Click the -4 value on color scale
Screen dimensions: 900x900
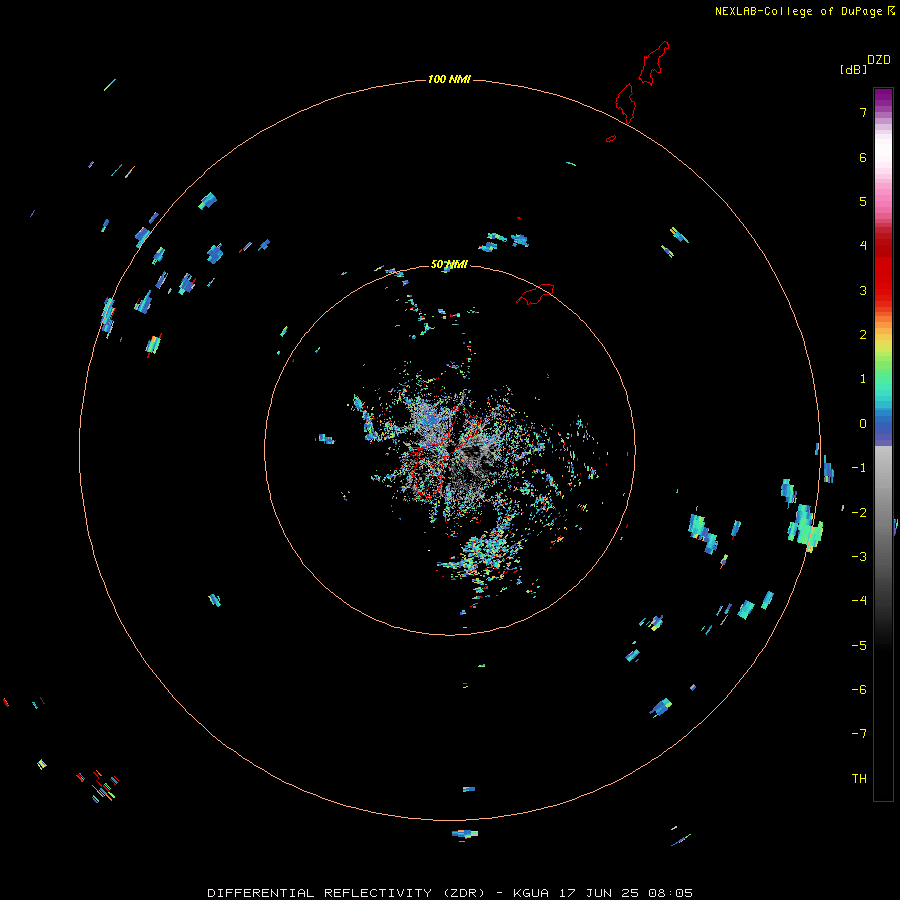pyautogui.click(x=859, y=601)
